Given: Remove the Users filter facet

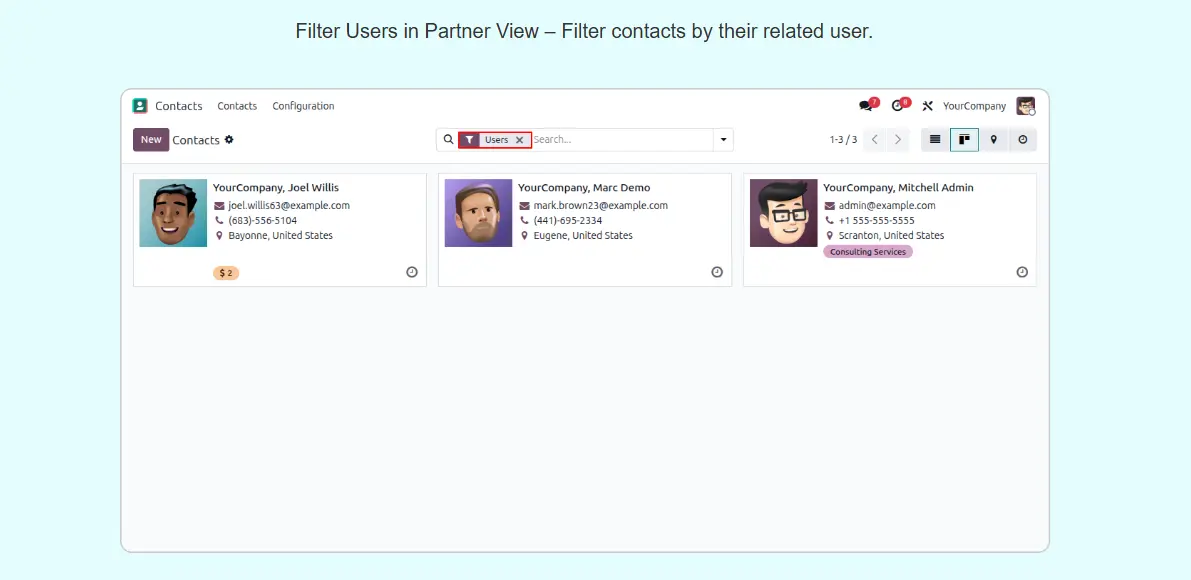Looking at the screenshot, I should pos(519,140).
